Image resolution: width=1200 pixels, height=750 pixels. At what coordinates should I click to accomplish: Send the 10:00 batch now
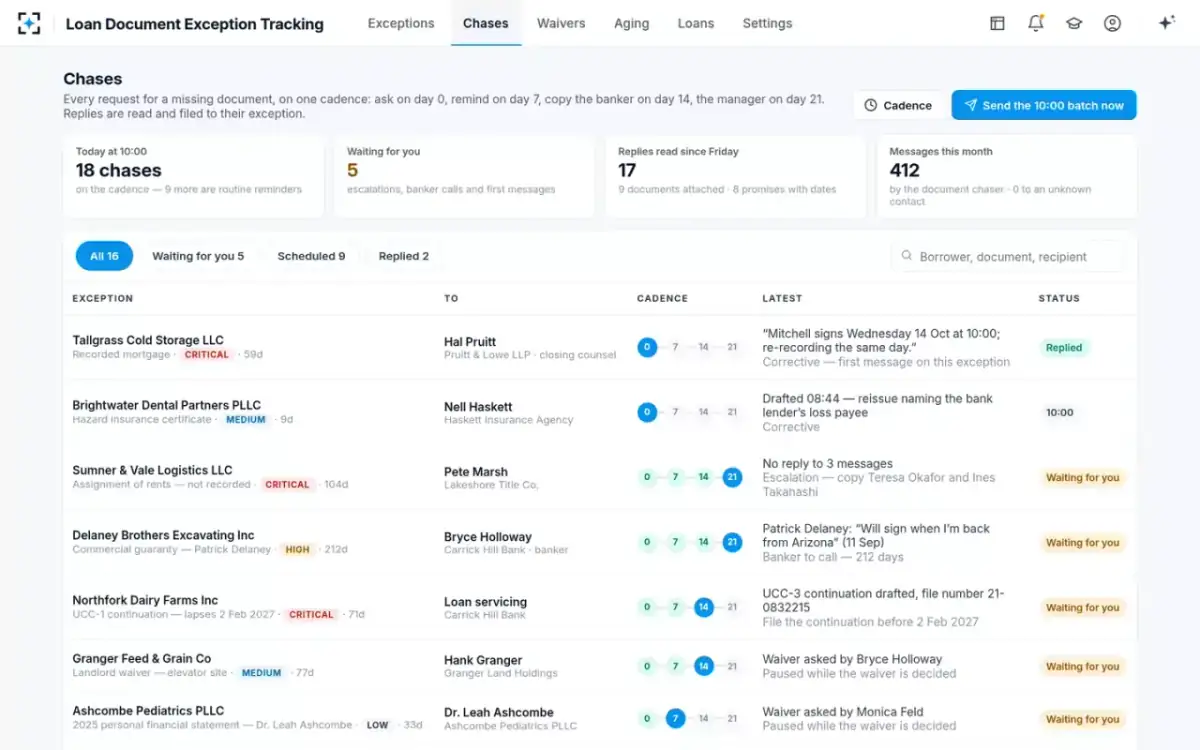click(x=1044, y=105)
